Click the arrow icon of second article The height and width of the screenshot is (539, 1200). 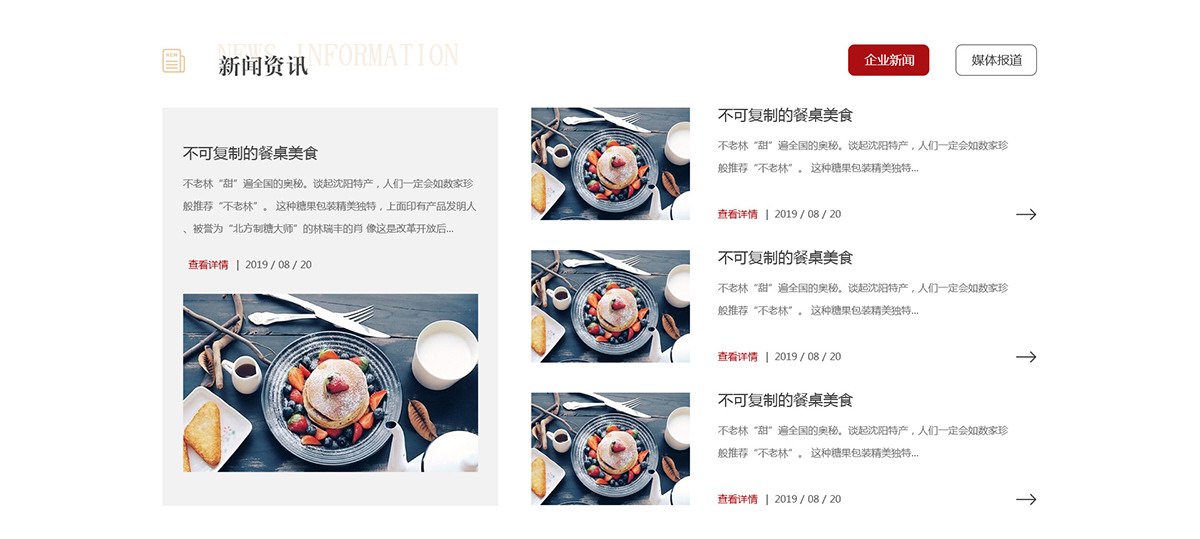tap(1026, 357)
